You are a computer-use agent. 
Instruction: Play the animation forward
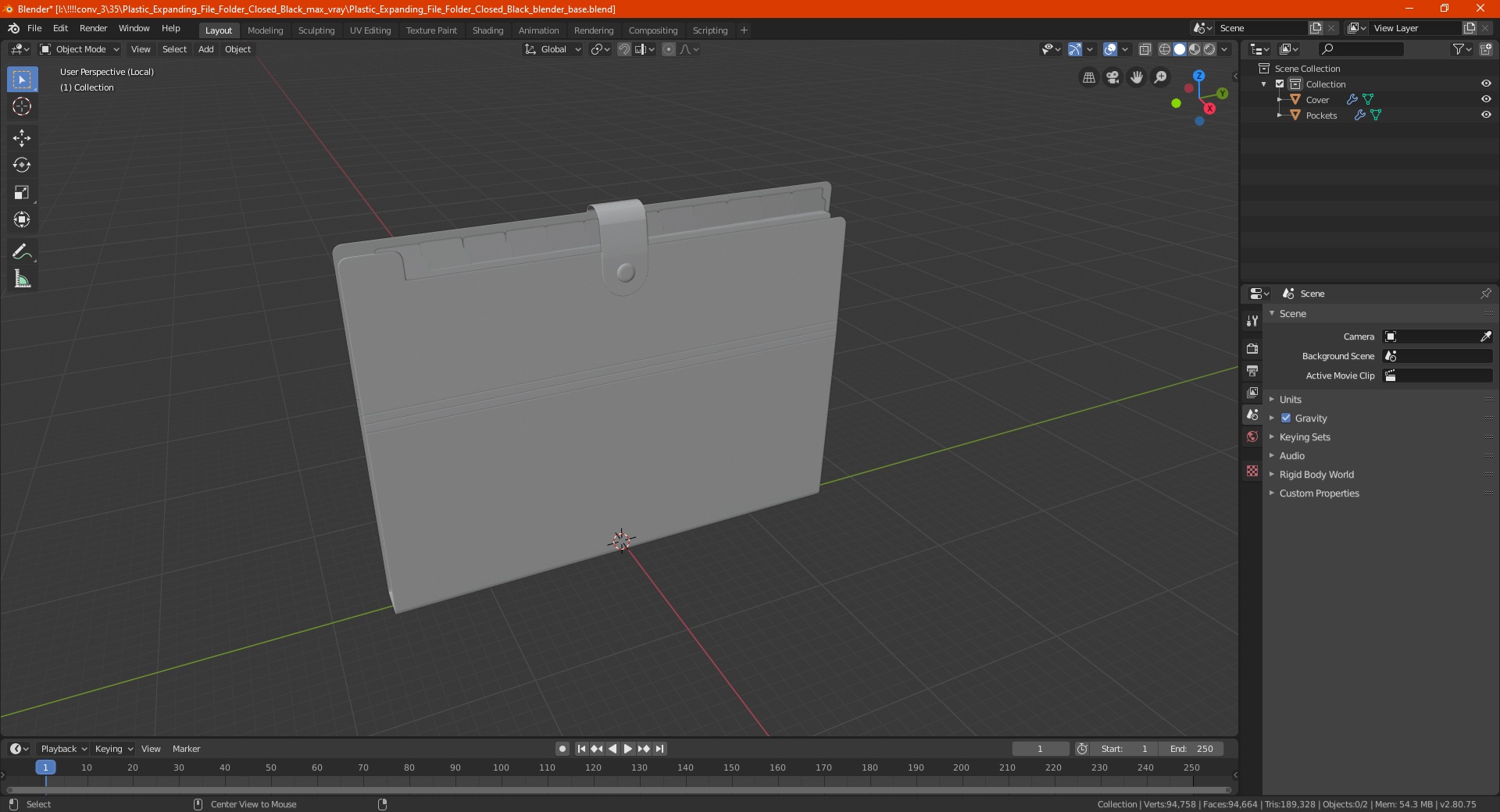628,749
